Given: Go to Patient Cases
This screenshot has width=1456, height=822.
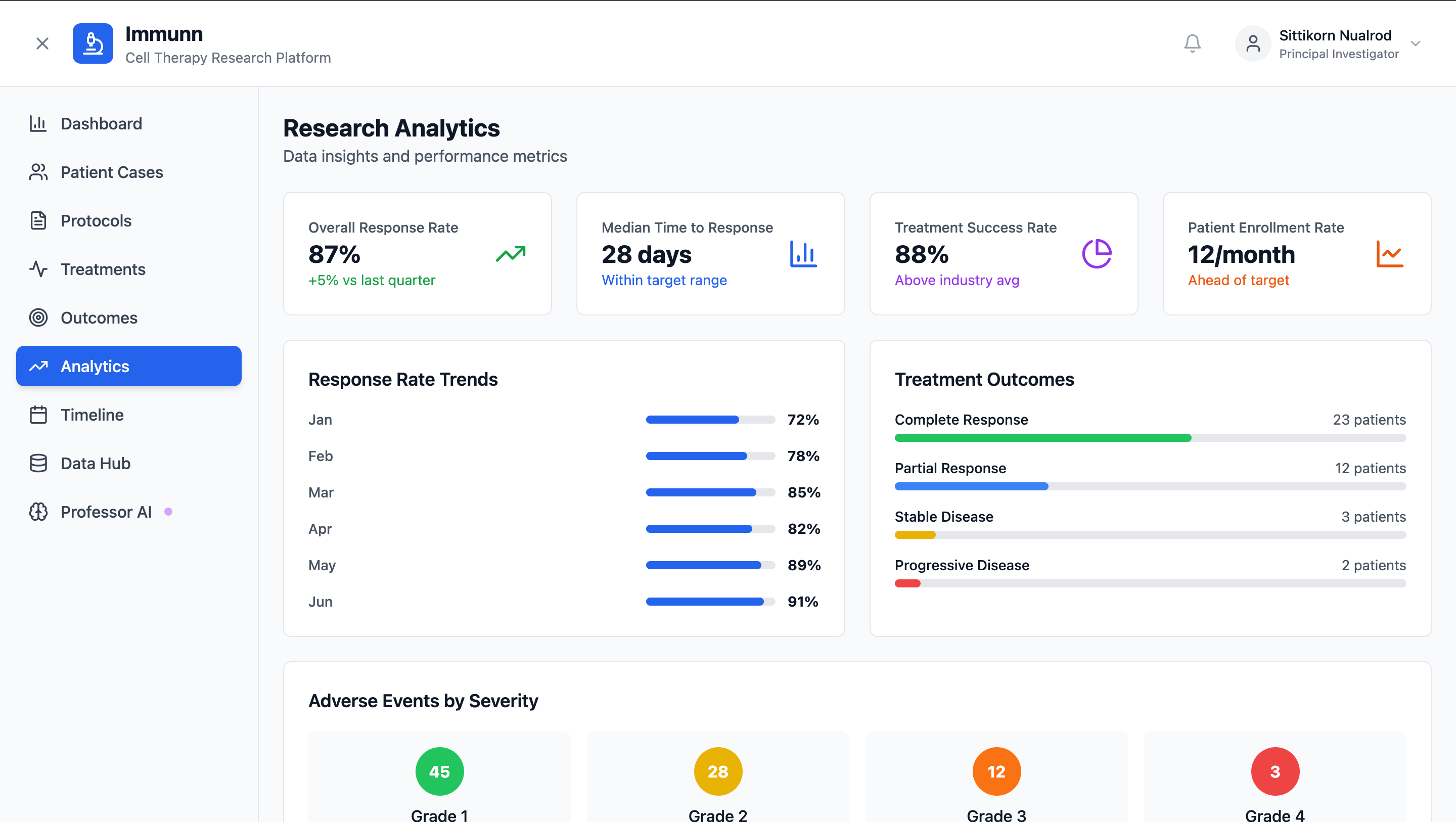Looking at the screenshot, I should pos(111,172).
